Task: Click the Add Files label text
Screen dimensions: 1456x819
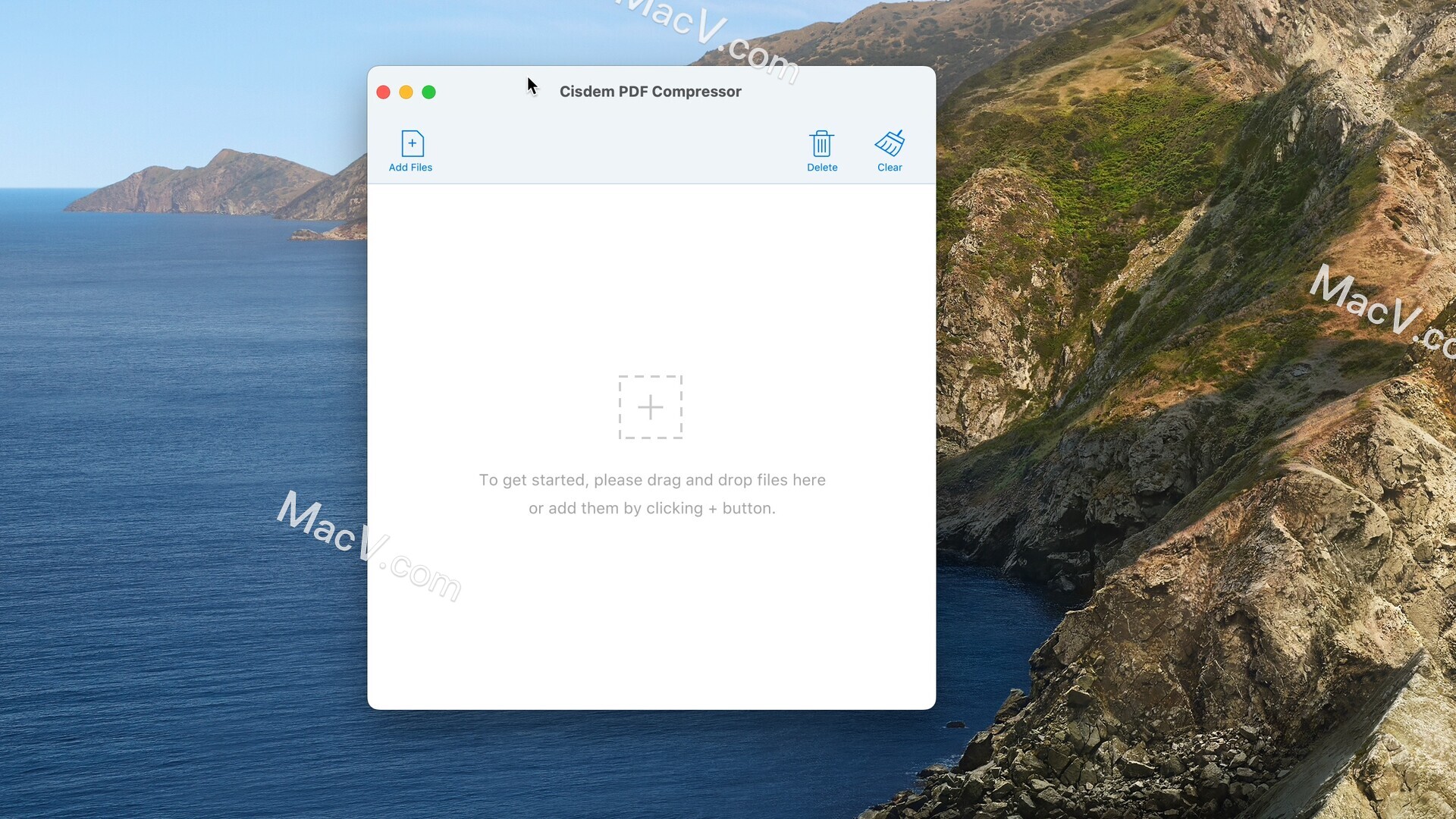Action: 410,168
